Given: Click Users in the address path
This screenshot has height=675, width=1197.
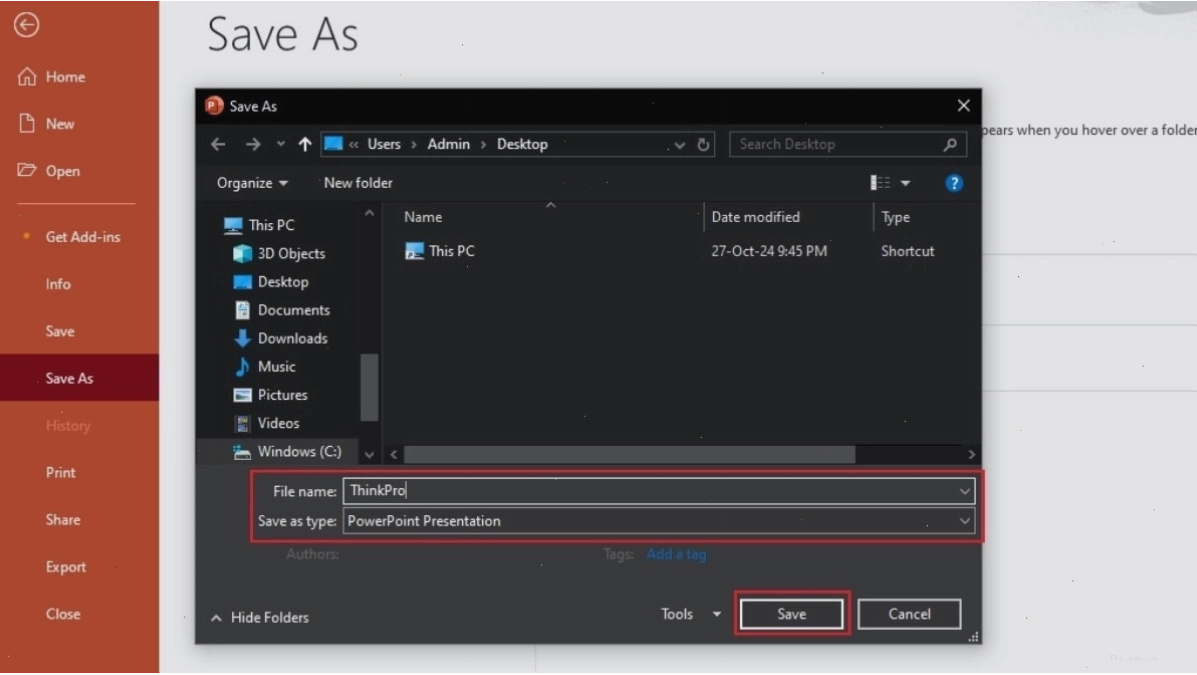Looking at the screenshot, I should [x=384, y=144].
